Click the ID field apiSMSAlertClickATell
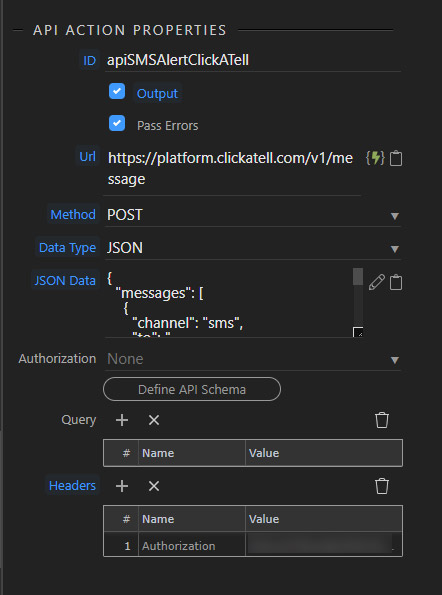The image size is (442, 595). tap(253, 61)
